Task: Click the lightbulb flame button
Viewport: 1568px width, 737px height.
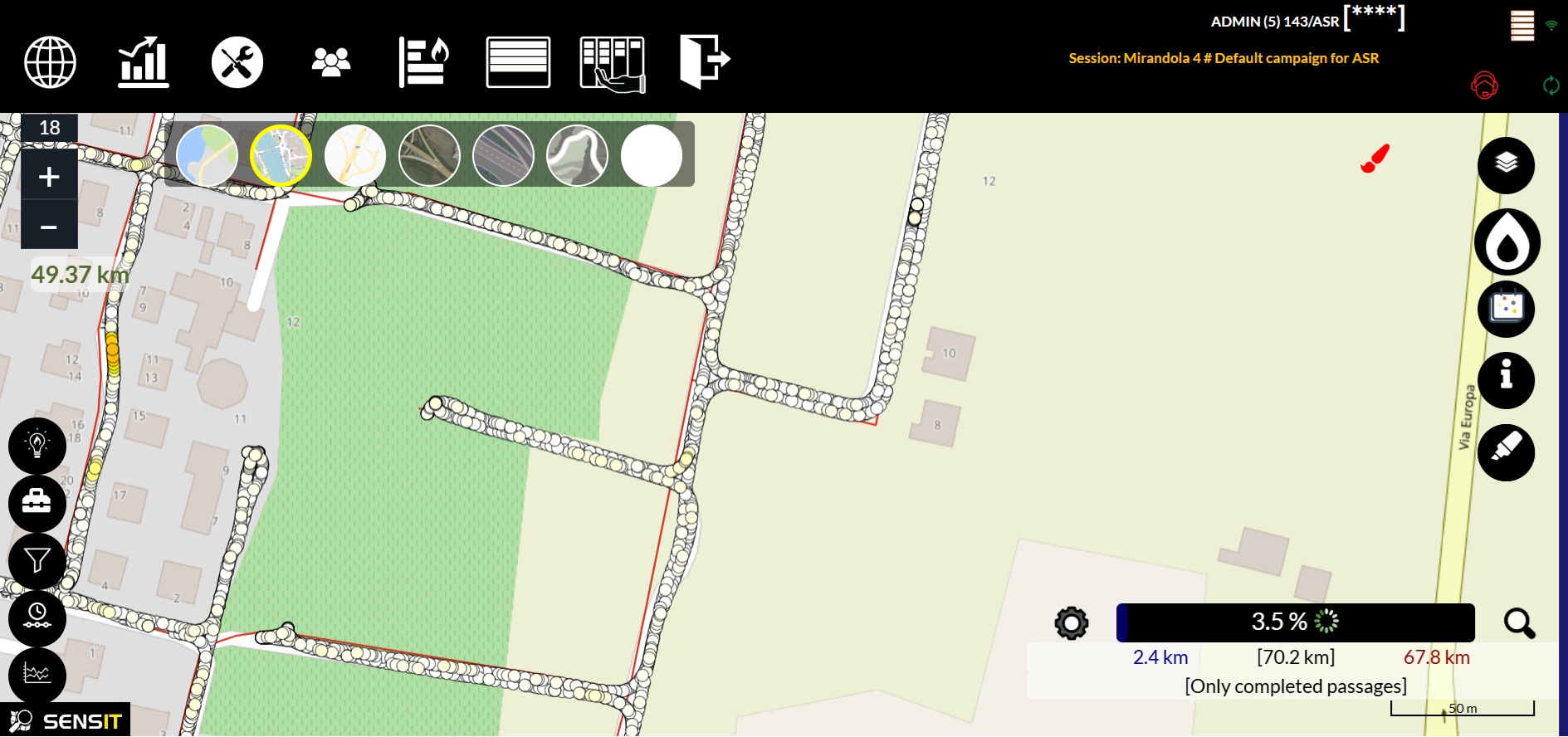Action: click(37, 446)
